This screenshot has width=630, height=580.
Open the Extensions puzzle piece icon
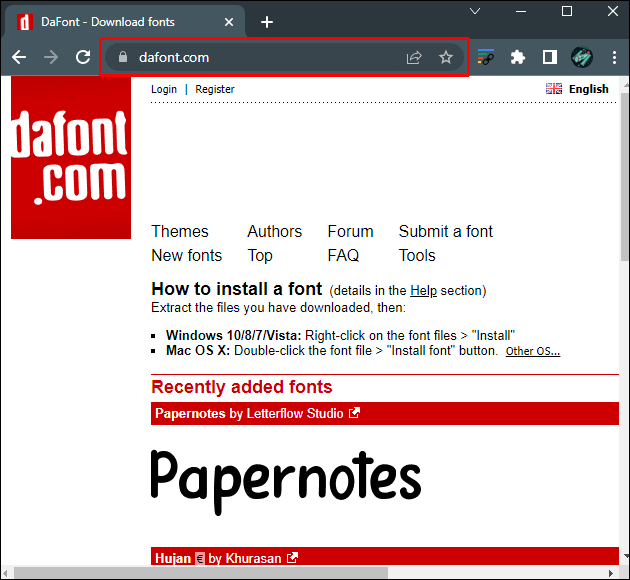517,58
